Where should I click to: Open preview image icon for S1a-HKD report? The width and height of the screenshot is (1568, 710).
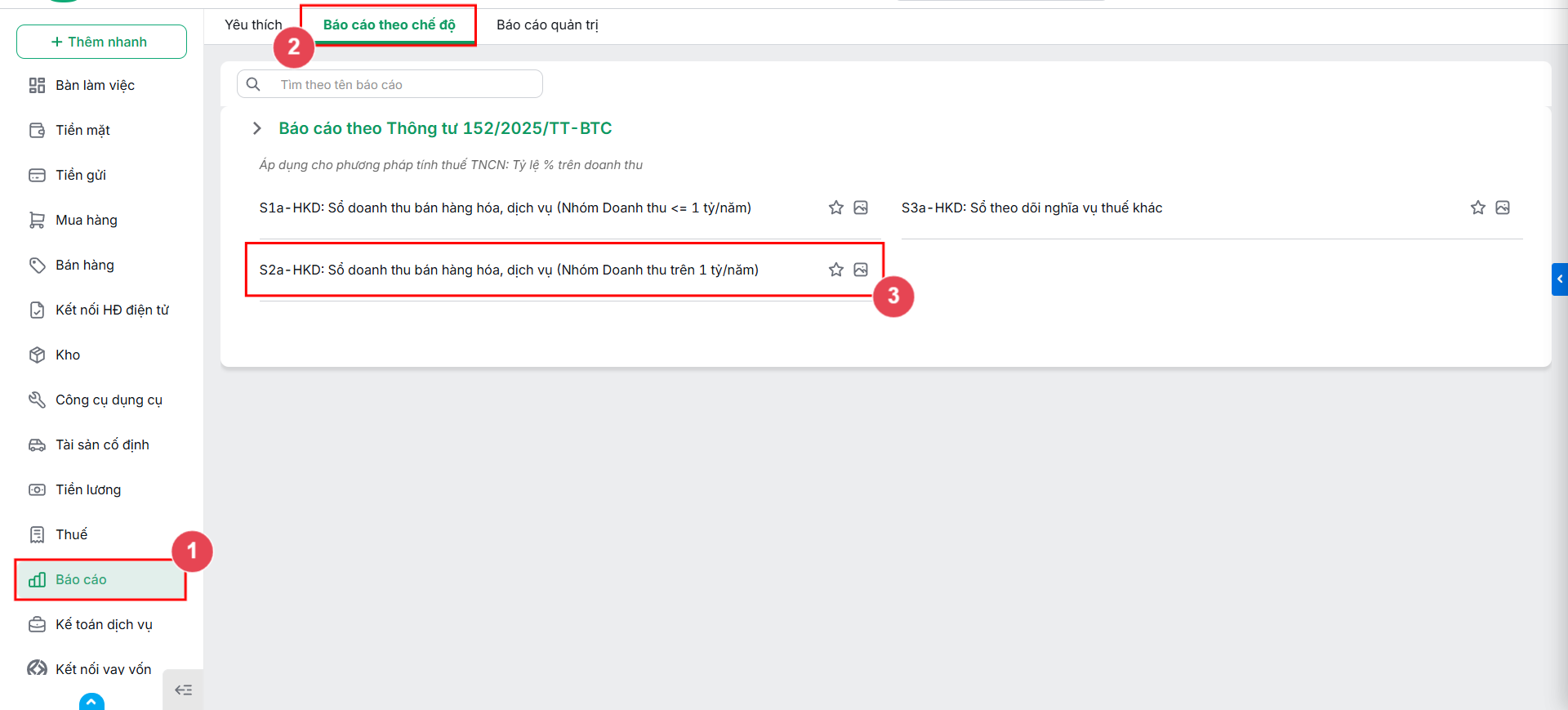(861, 208)
